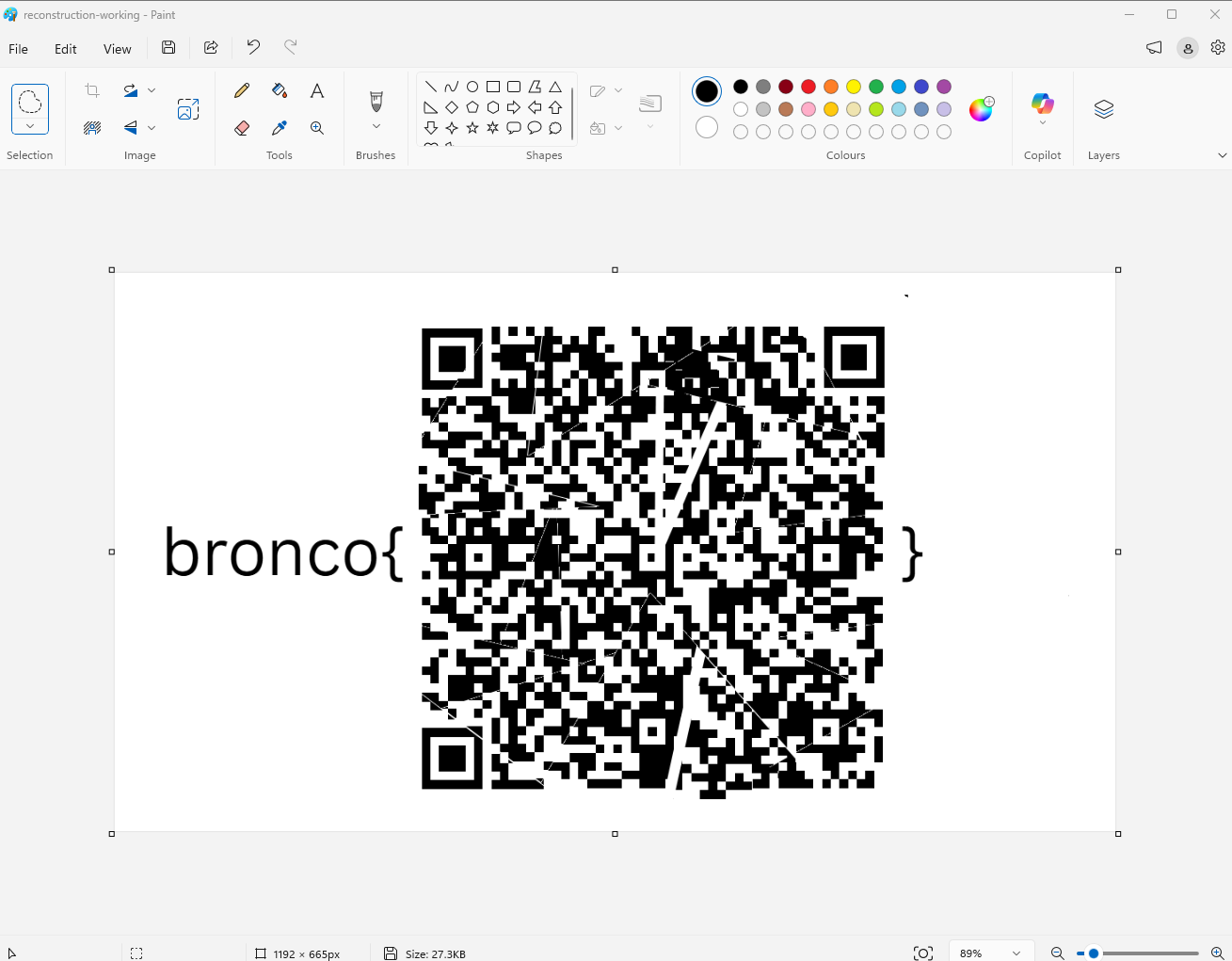
Task: Click the Zoom in plus button
Action: coord(1217,953)
